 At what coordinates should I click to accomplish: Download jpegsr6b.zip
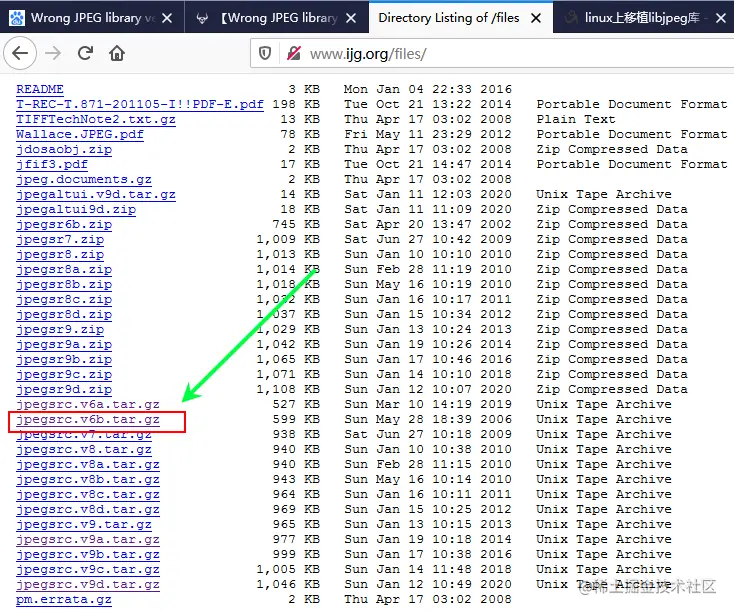click(64, 224)
